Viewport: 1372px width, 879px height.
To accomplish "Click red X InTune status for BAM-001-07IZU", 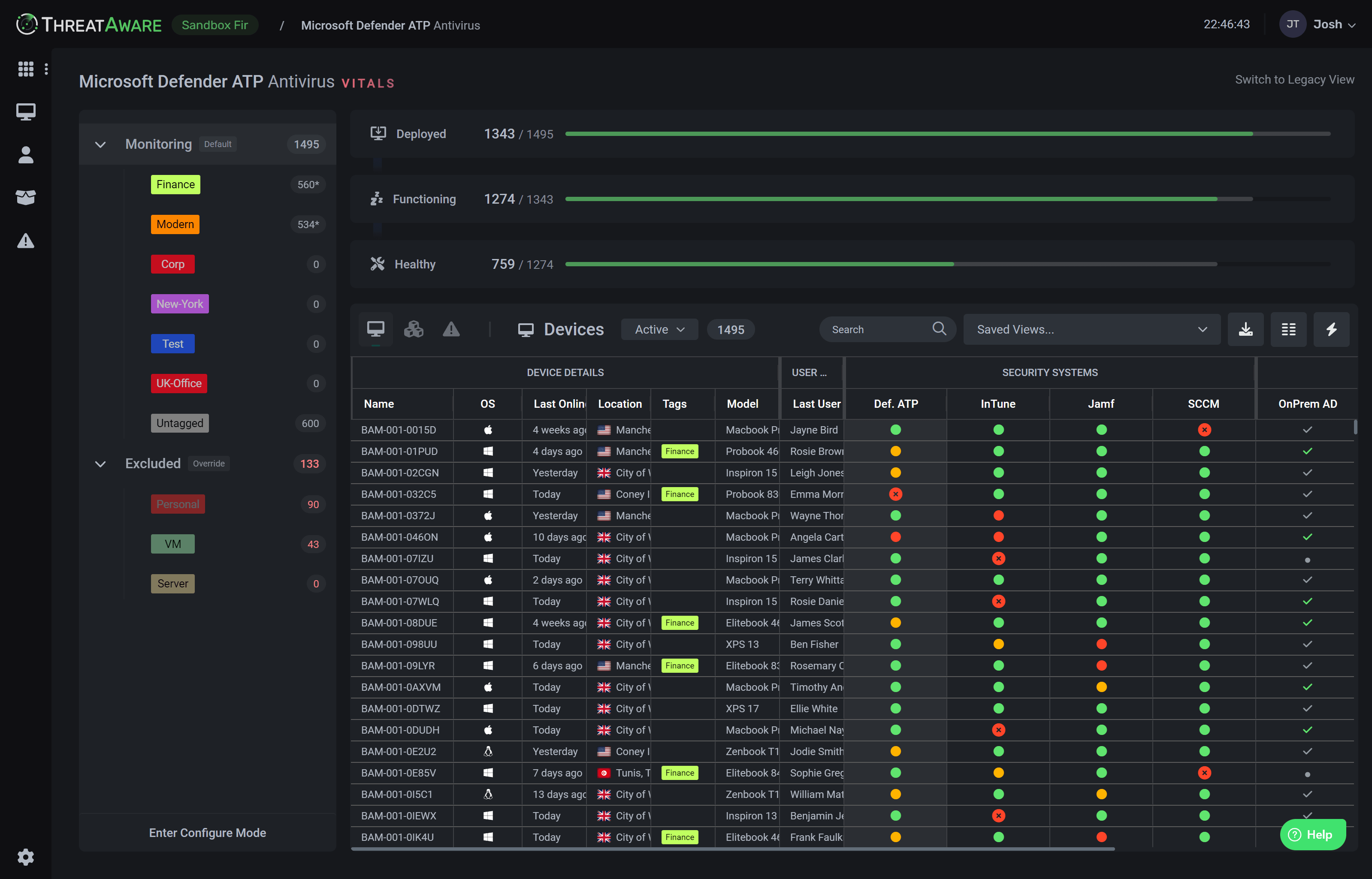I will click(x=998, y=558).
